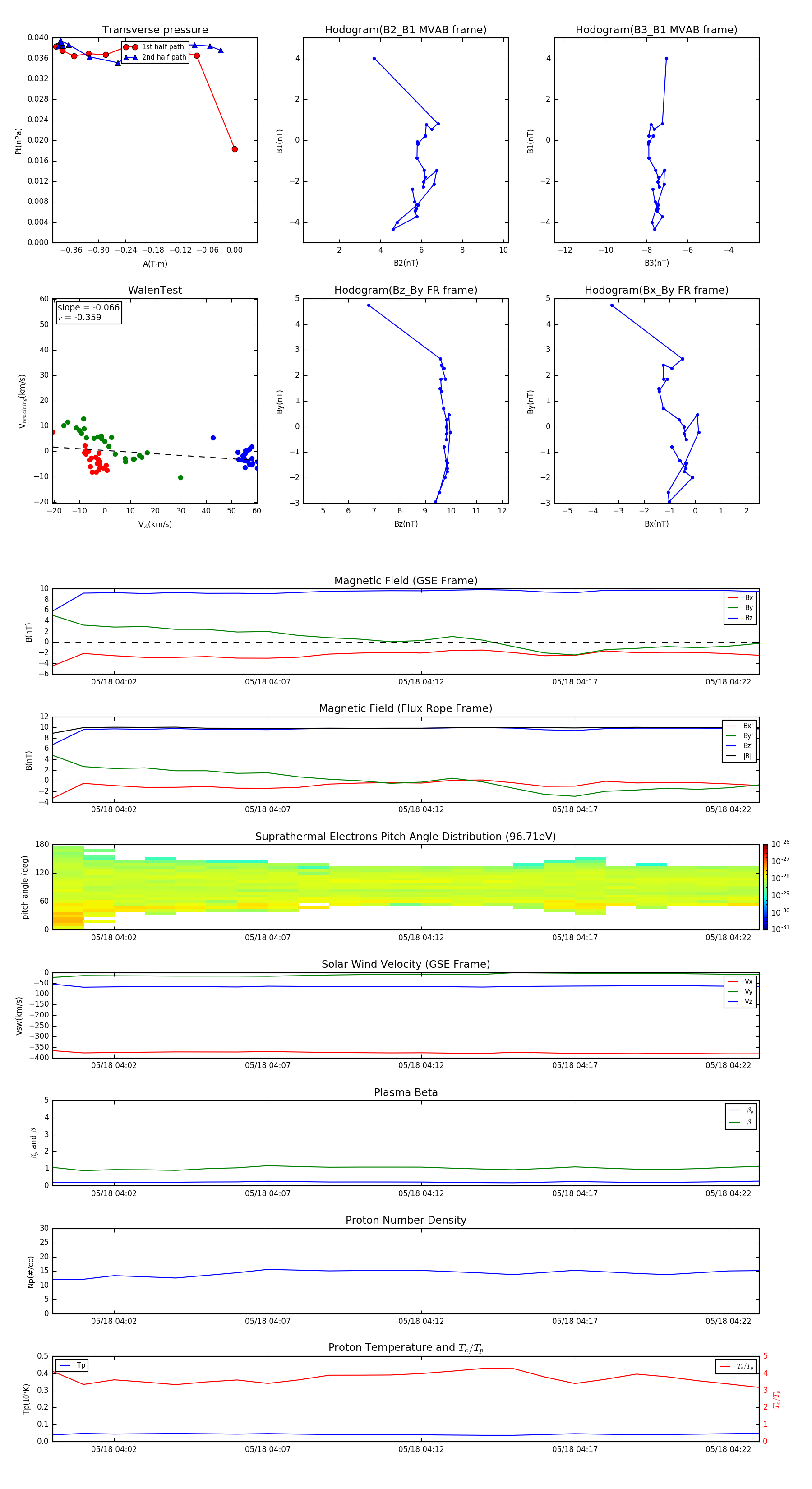
Task: Click the 'r = -0.359' annotation
Action: click(80, 317)
